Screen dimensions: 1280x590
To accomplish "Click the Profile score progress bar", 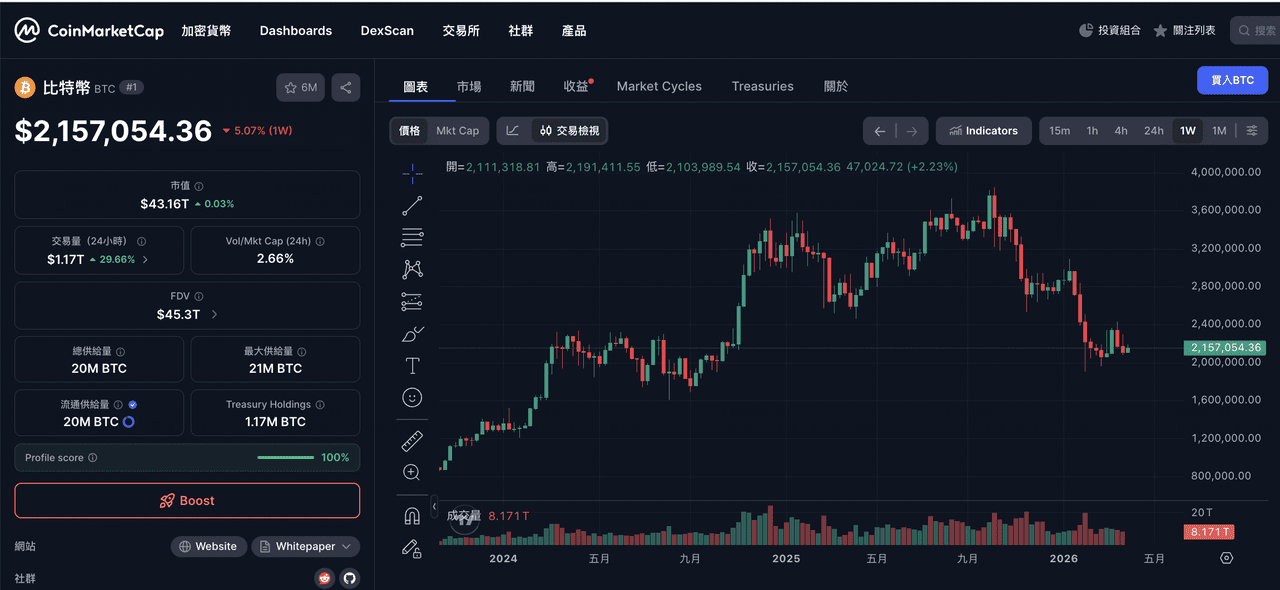I will tap(286, 458).
